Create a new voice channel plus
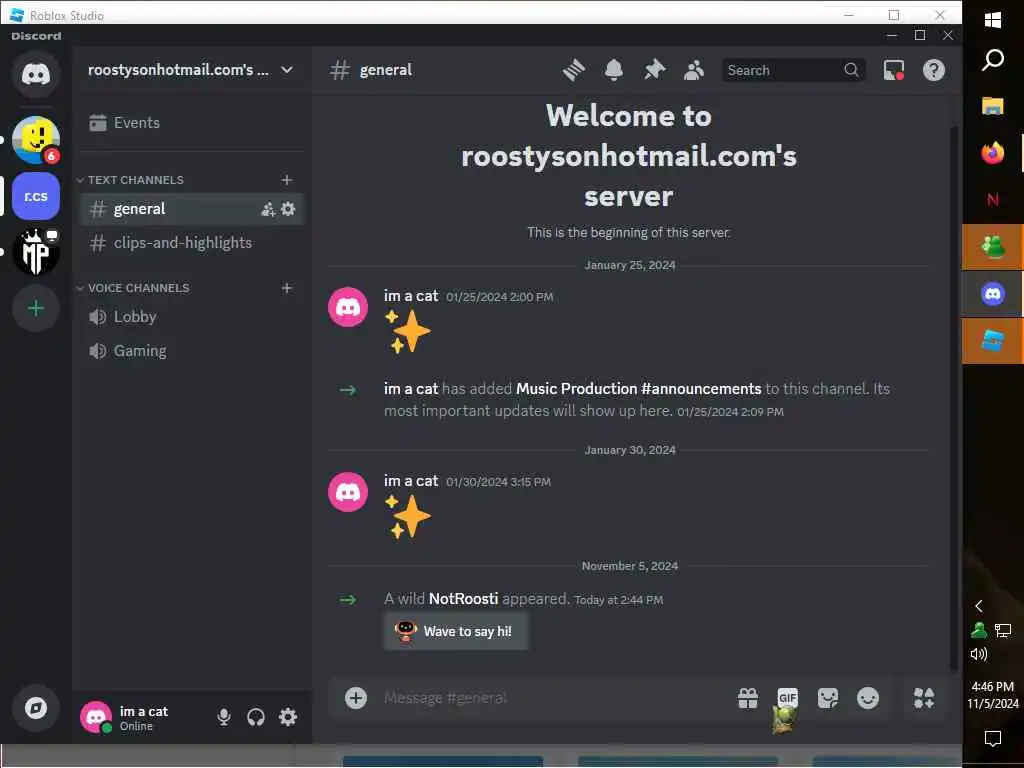 point(287,288)
